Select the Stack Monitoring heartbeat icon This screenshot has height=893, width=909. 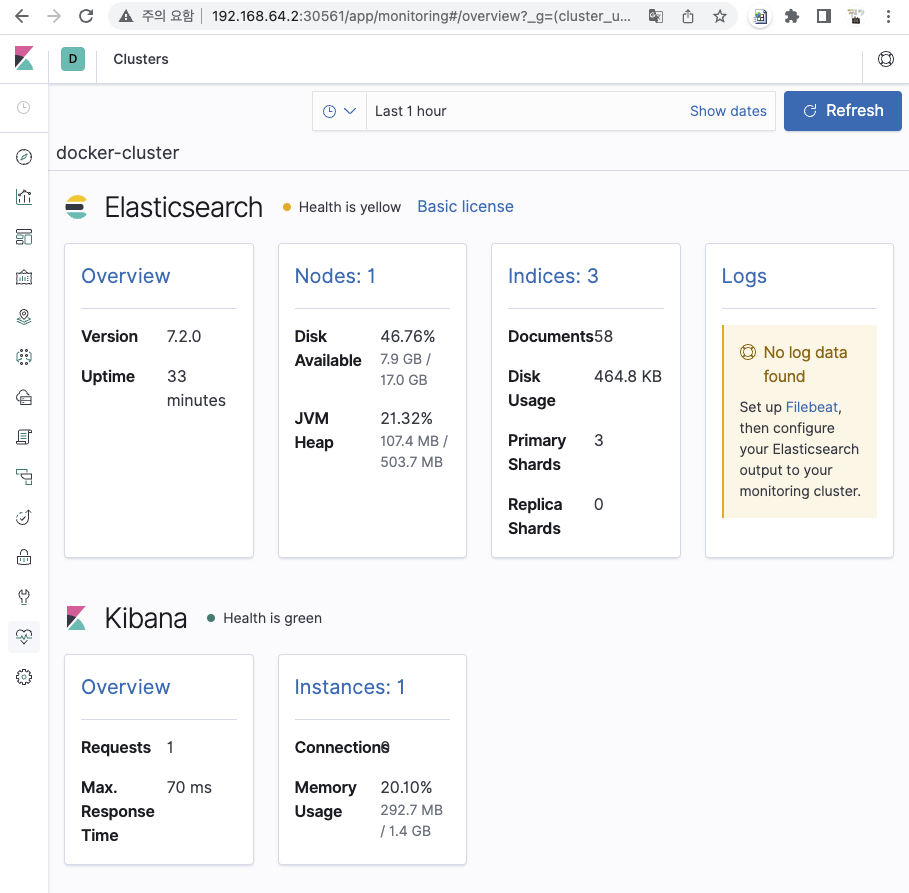24,637
